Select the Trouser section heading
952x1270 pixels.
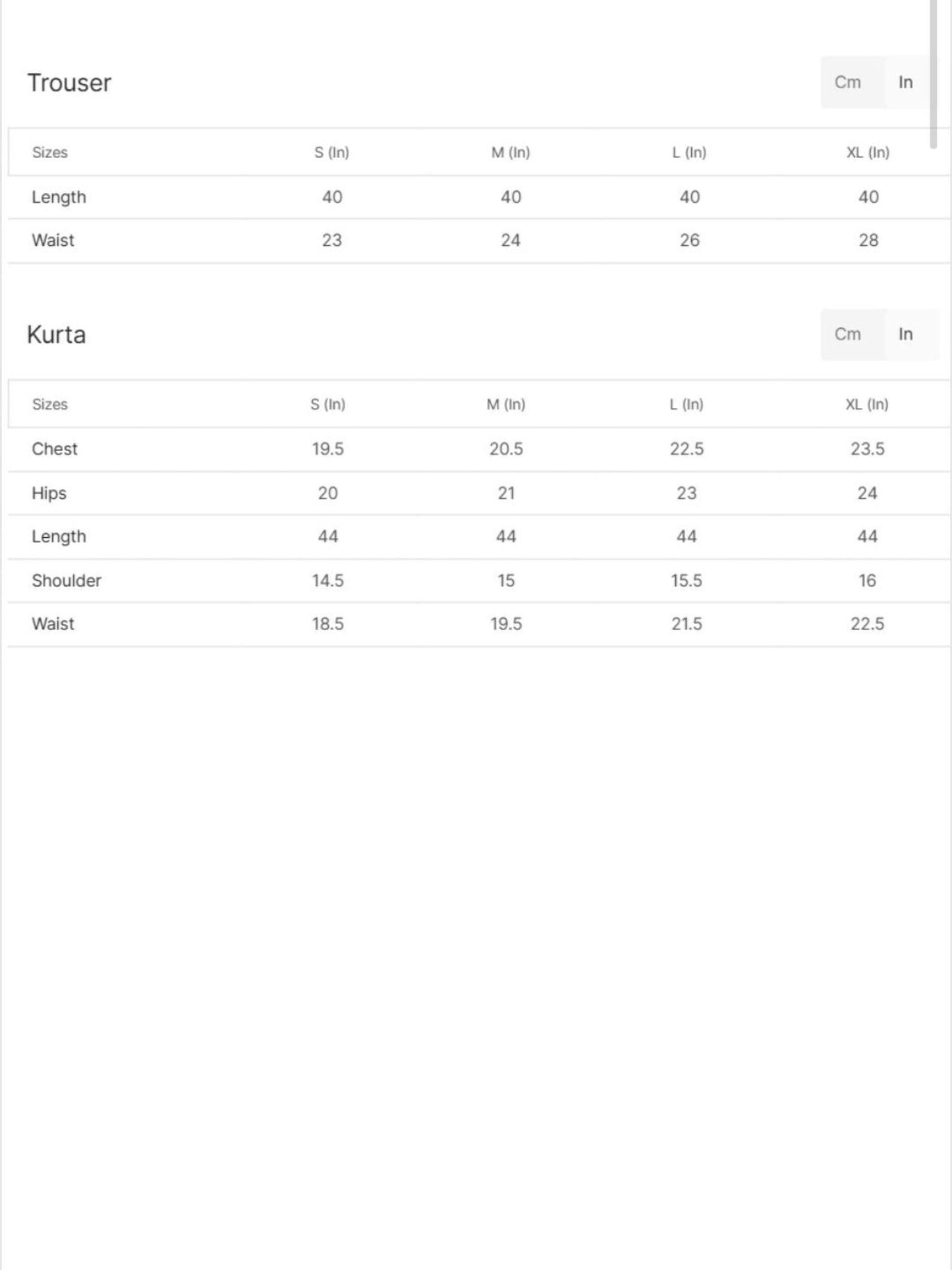tap(69, 83)
